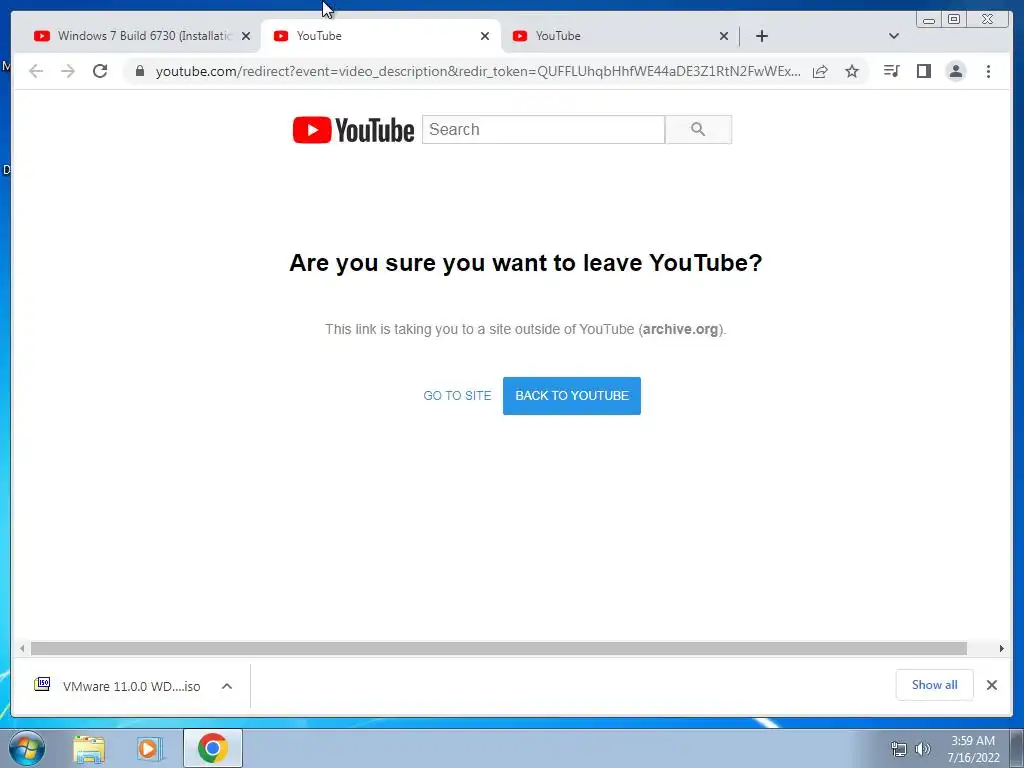Click Show all downloads button

(935, 684)
